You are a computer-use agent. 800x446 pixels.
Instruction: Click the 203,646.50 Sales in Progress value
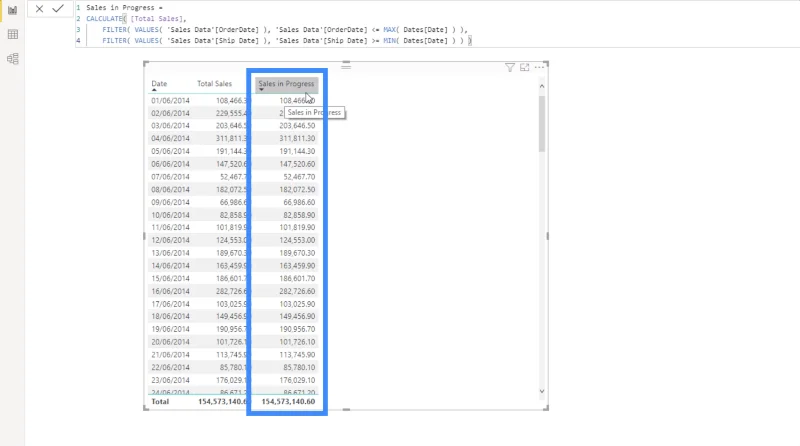(297, 126)
